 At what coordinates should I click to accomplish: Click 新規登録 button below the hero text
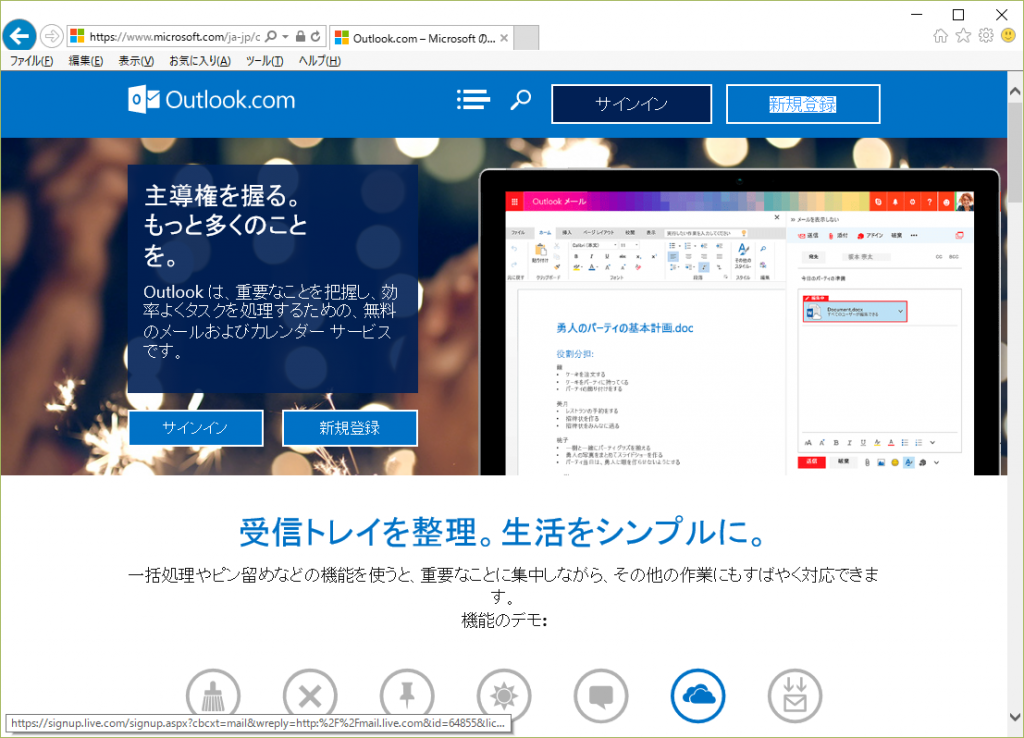pos(349,428)
